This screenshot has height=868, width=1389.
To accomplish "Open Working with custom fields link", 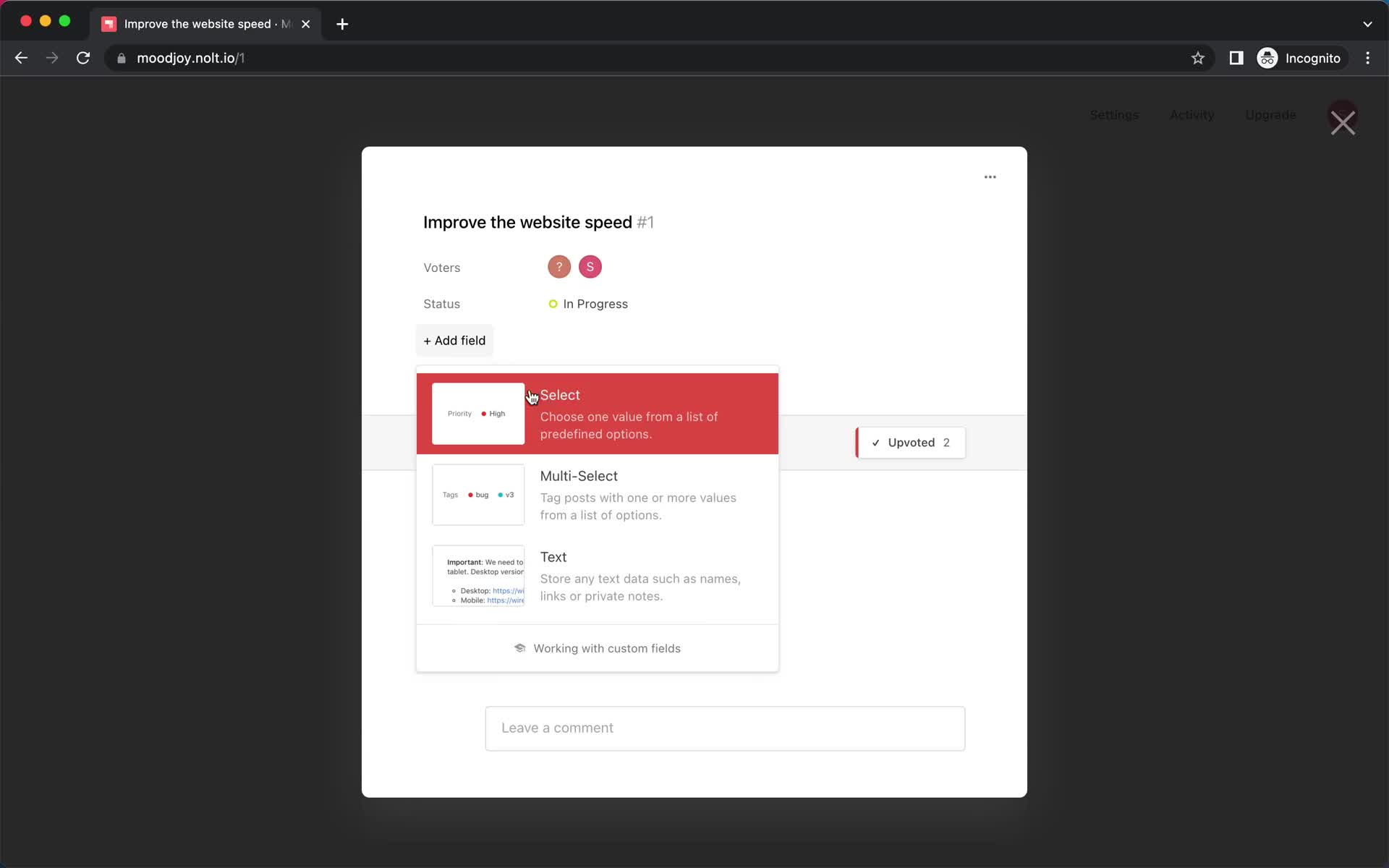I will pos(597,648).
